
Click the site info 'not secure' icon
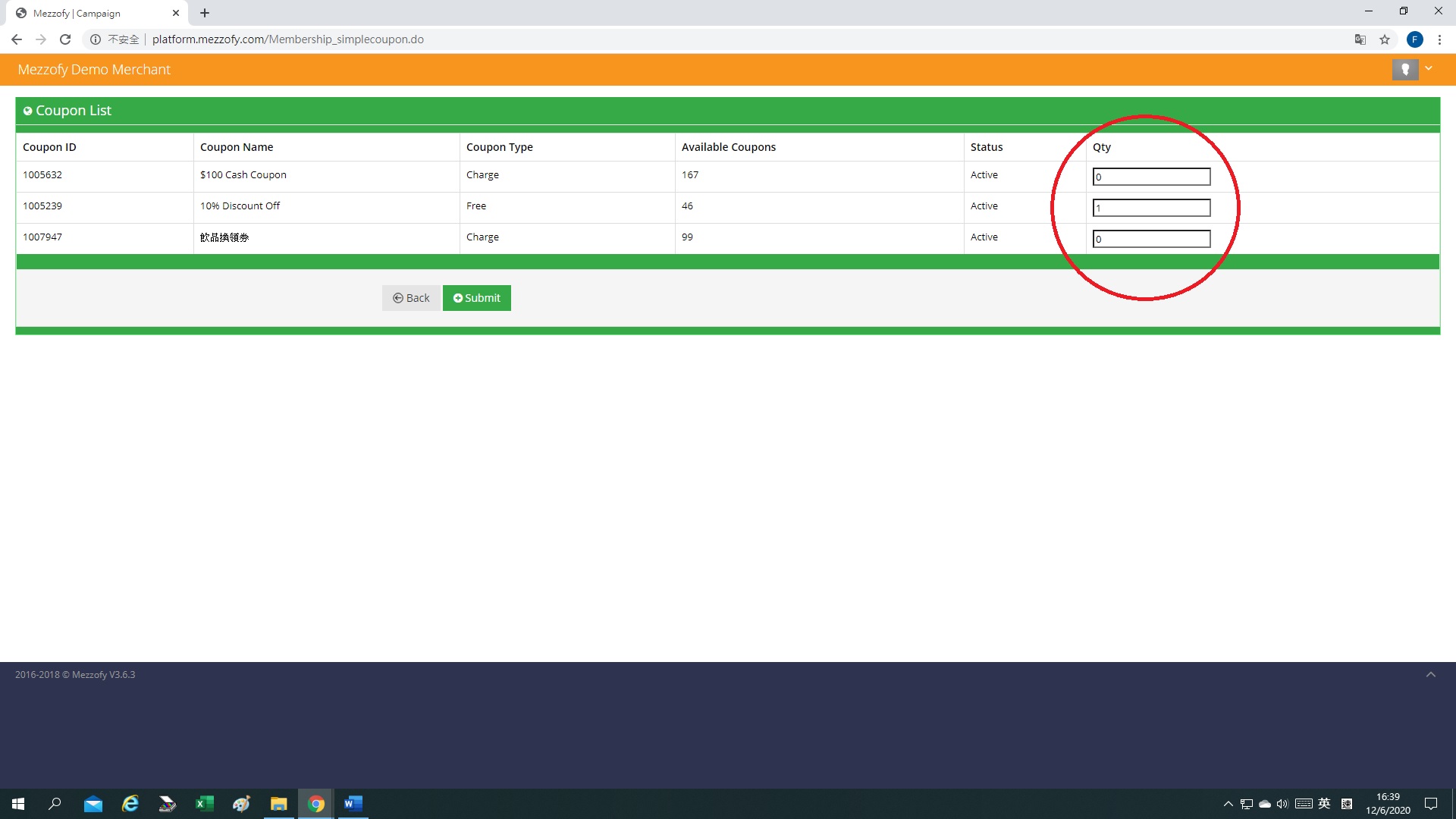pyautogui.click(x=96, y=39)
